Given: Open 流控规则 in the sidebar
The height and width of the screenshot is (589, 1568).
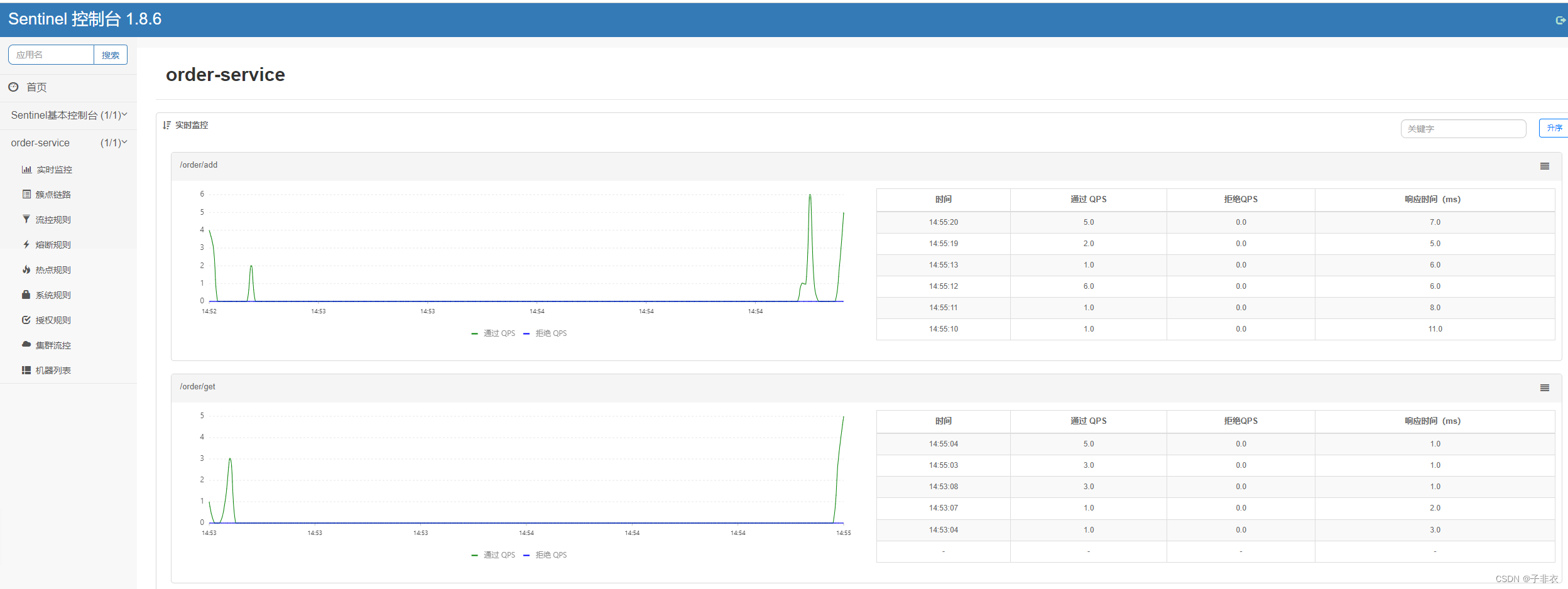Looking at the screenshot, I should coord(53,220).
